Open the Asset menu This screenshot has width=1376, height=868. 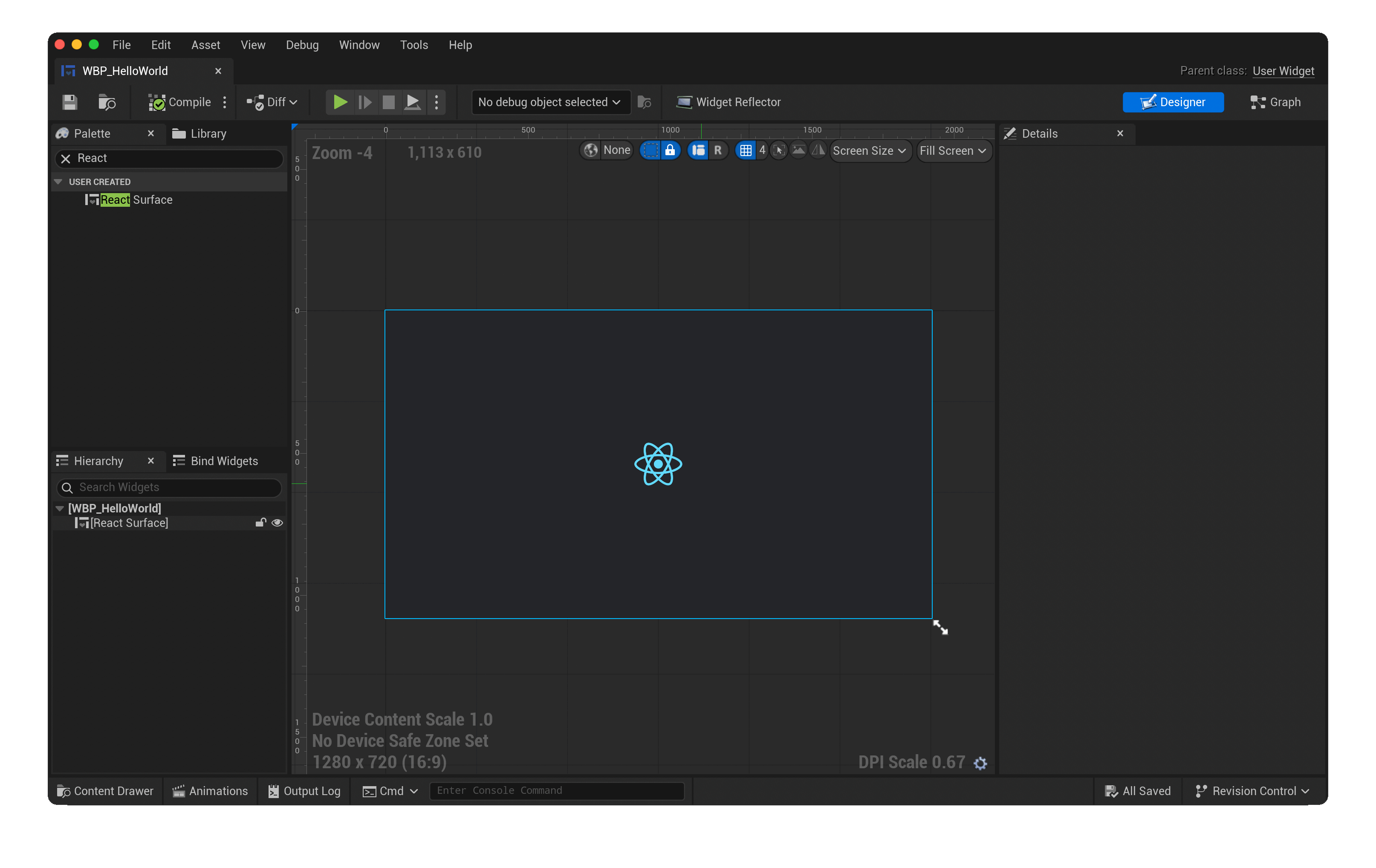pos(205,45)
